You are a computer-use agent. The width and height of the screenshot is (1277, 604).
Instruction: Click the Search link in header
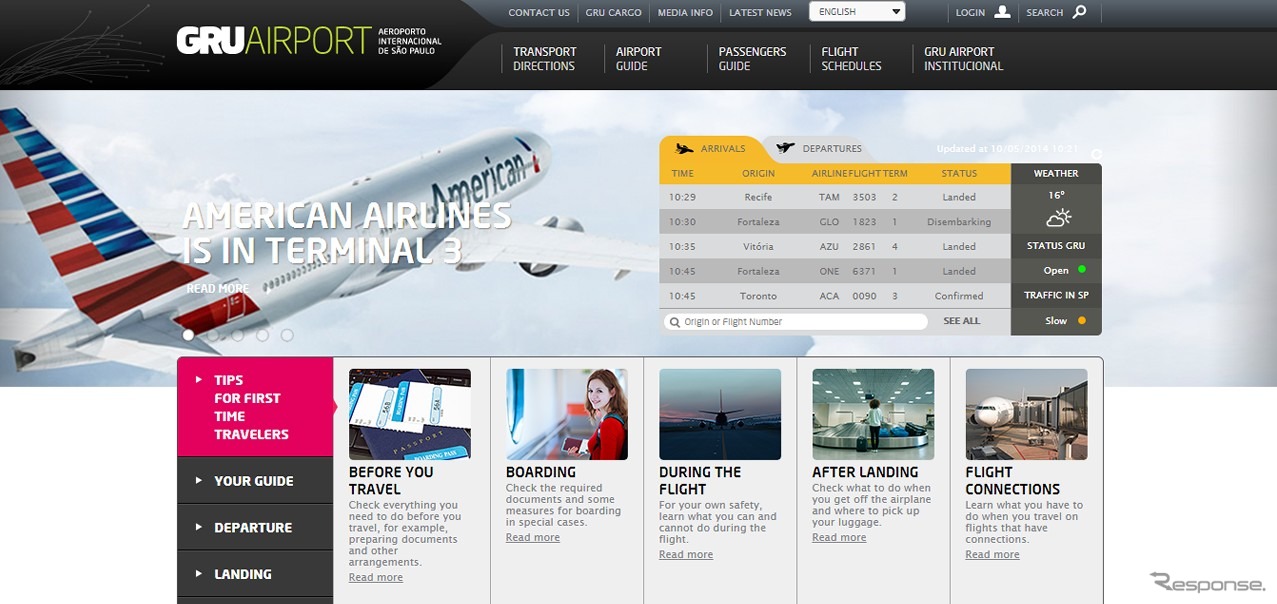(1044, 13)
